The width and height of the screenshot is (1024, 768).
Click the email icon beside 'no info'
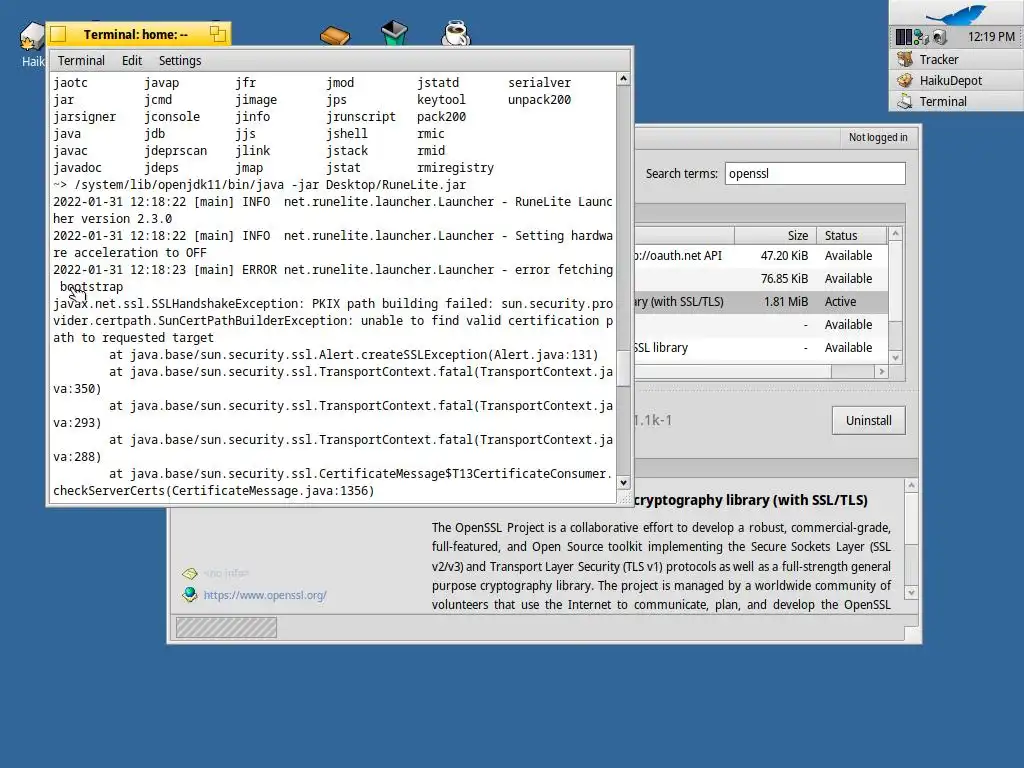[189, 573]
